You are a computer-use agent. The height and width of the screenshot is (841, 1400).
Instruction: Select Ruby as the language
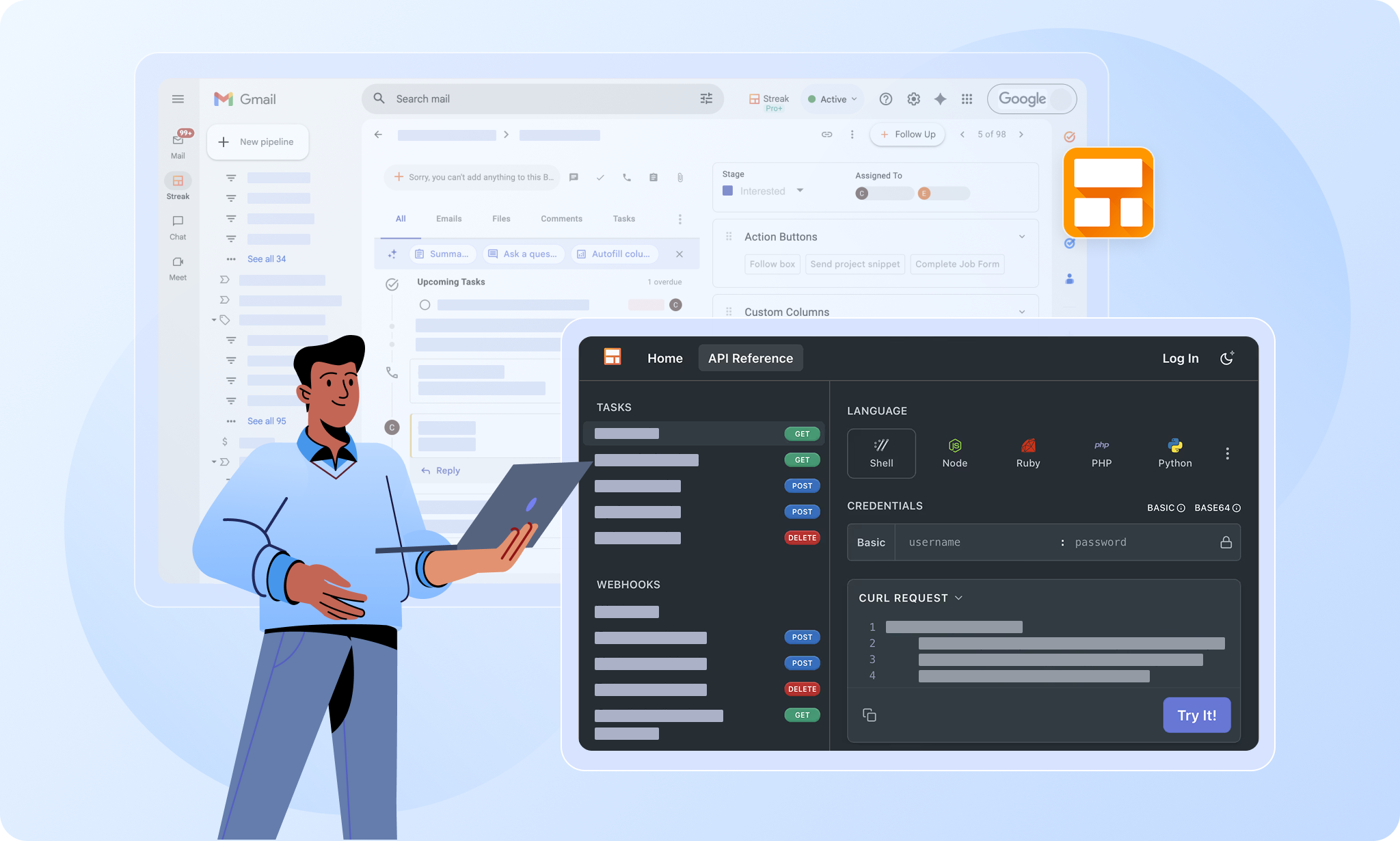point(1028,453)
